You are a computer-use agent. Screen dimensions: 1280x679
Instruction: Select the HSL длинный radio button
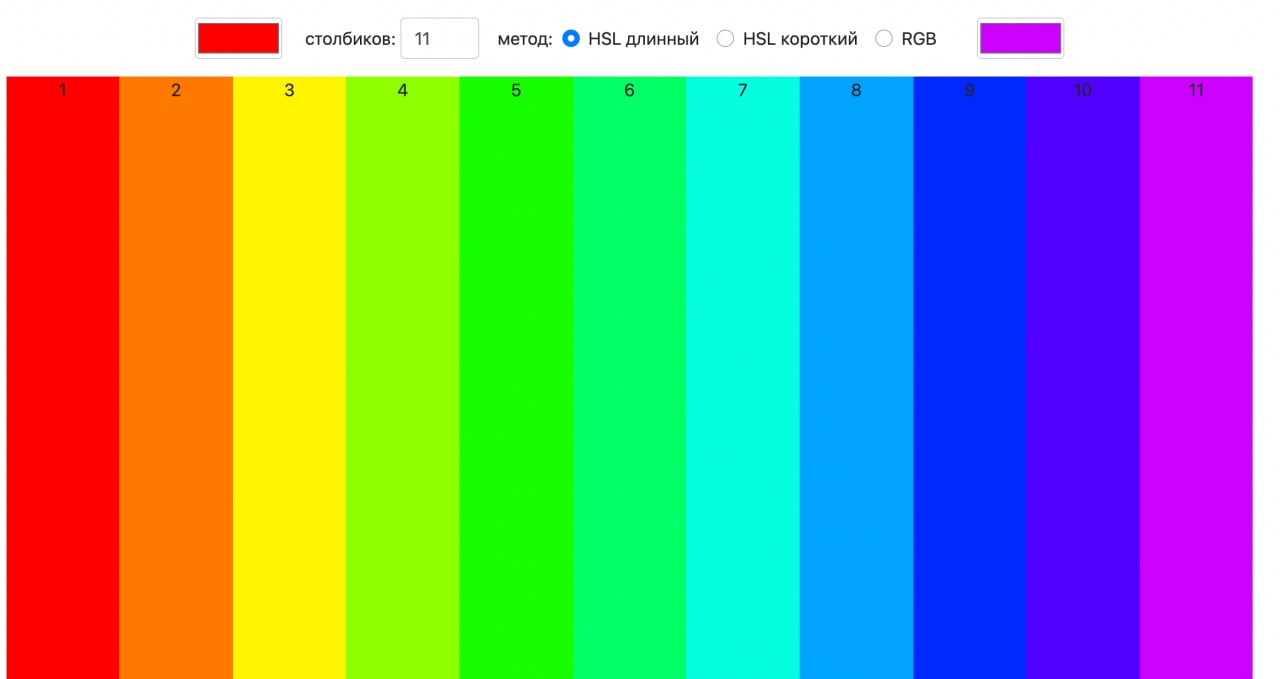coord(571,39)
